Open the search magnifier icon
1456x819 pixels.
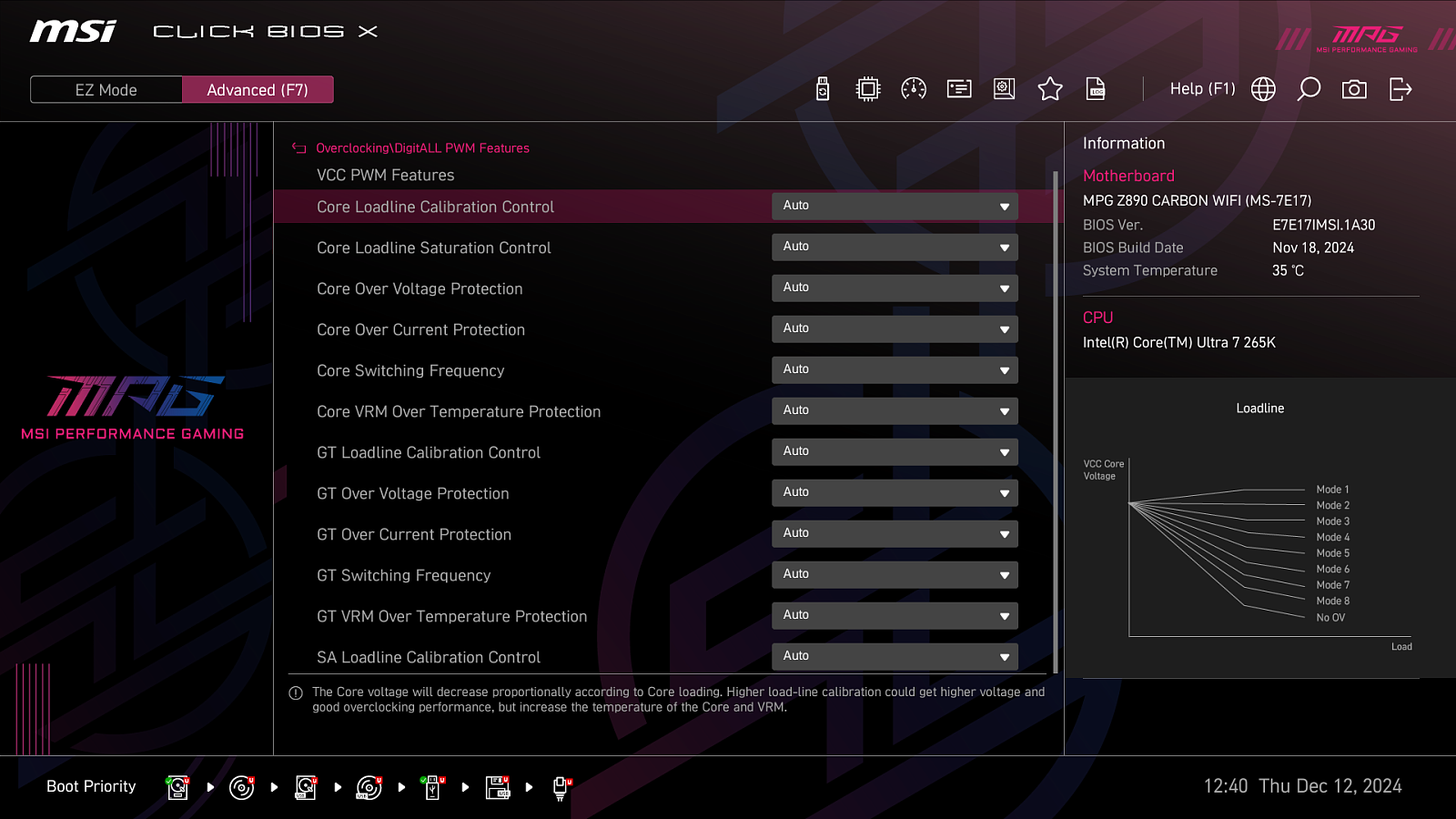tap(1309, 89)
